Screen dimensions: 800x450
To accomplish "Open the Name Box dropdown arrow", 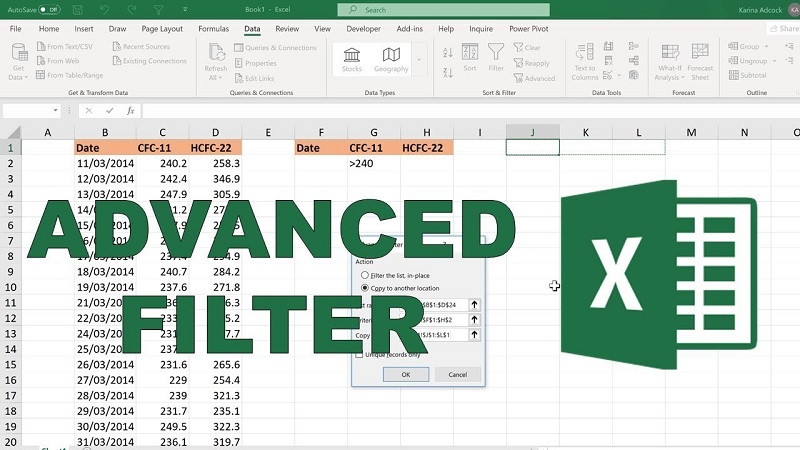I will coord(55,111).
